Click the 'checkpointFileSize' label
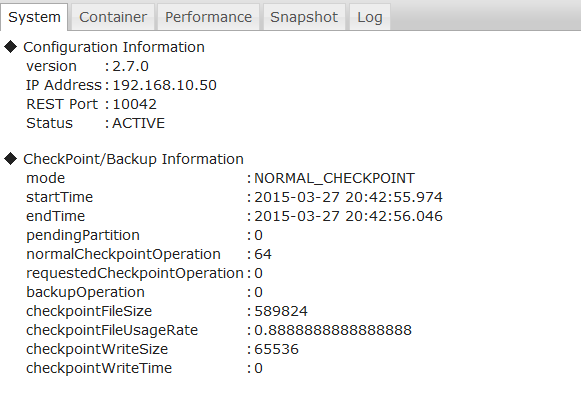 click(x=89, y=311)
